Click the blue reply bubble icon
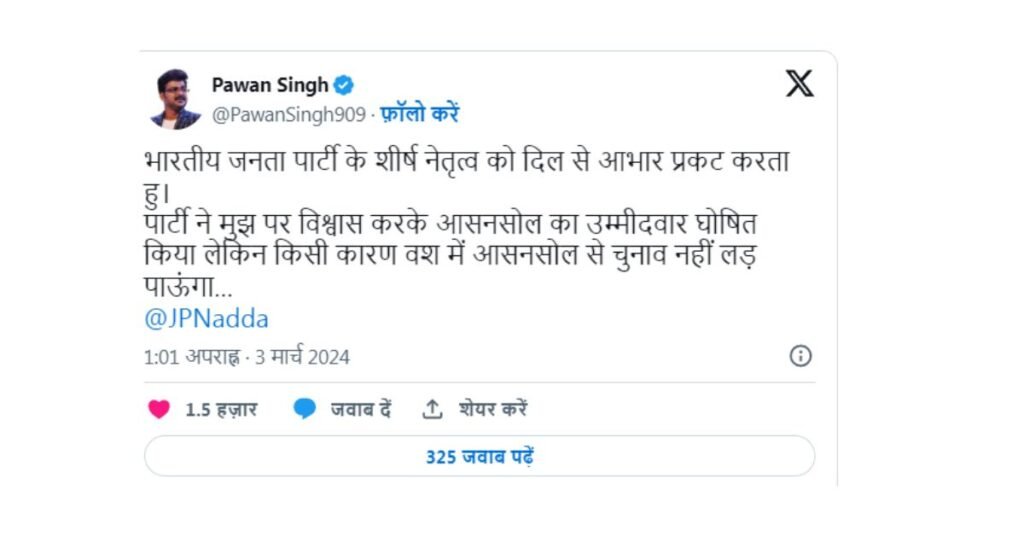Screen dimensions: 1024x536 305,409
